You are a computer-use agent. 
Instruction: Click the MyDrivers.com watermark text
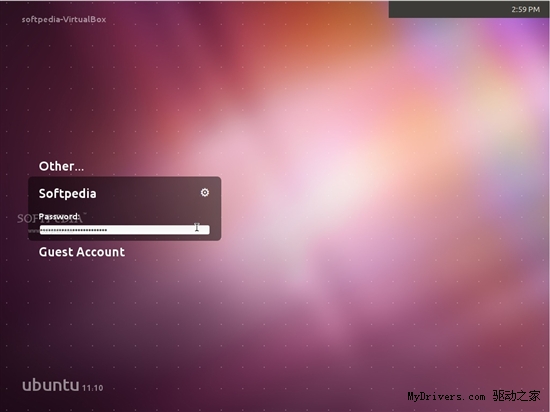pos(446,397)
